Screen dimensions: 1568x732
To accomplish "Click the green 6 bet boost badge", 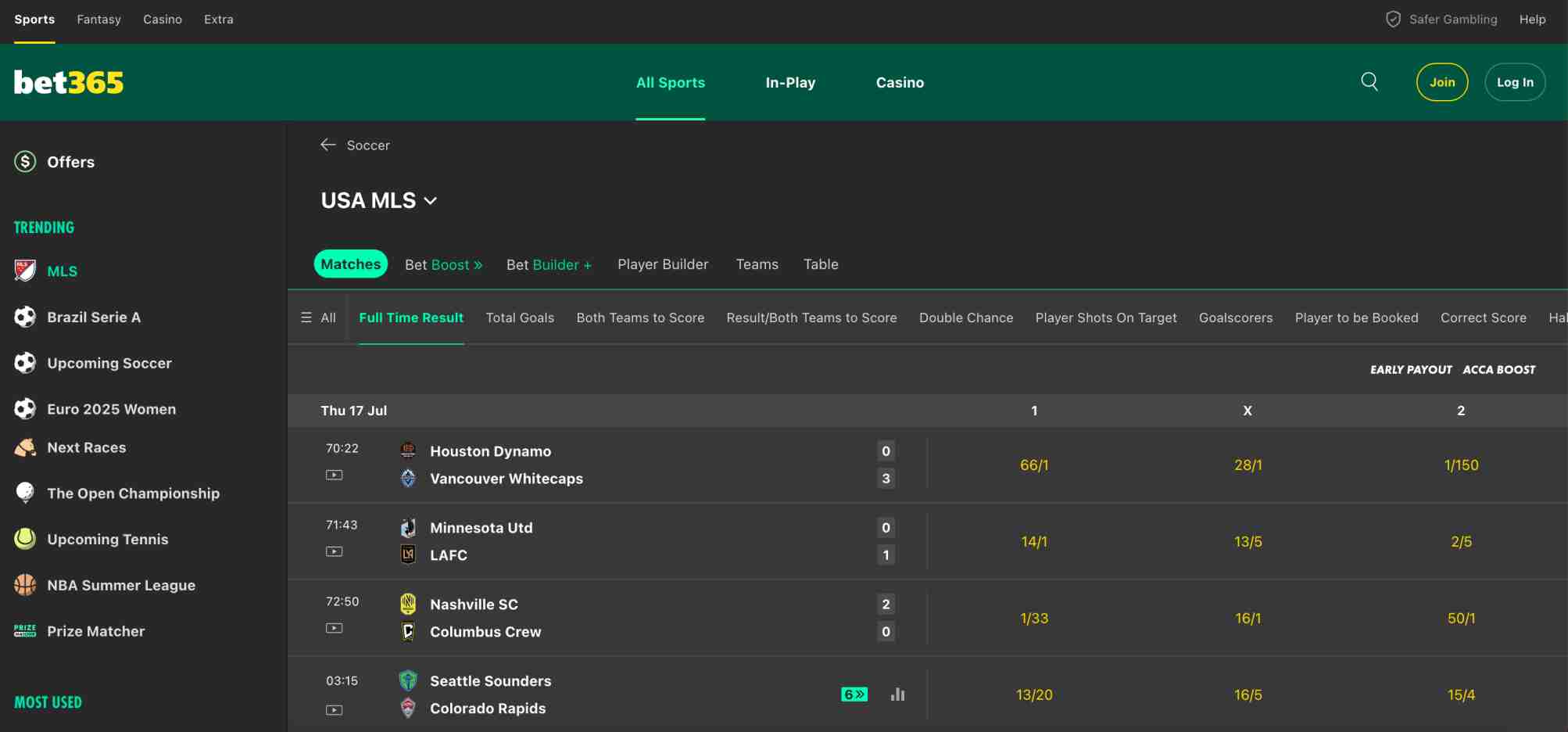I will click(x=854, y=694).
